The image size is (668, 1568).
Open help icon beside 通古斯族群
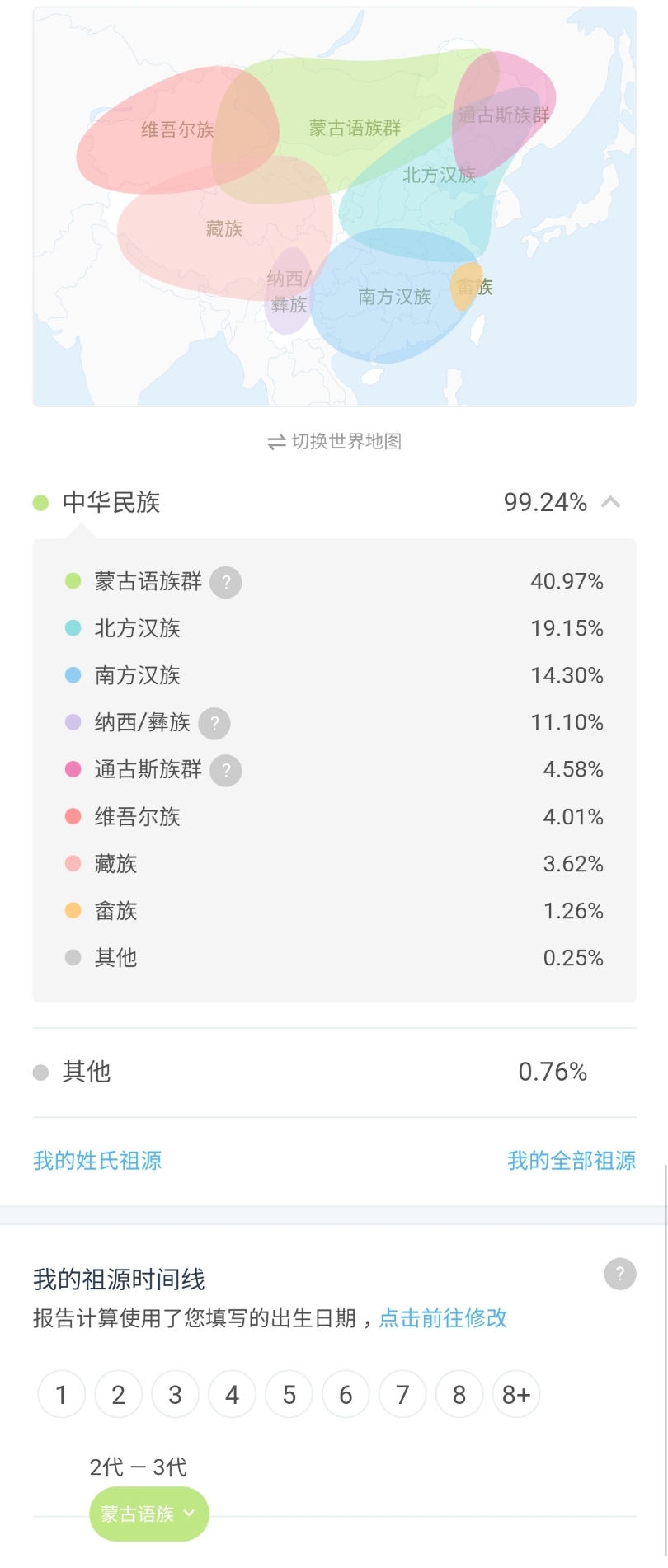point(225,770)
